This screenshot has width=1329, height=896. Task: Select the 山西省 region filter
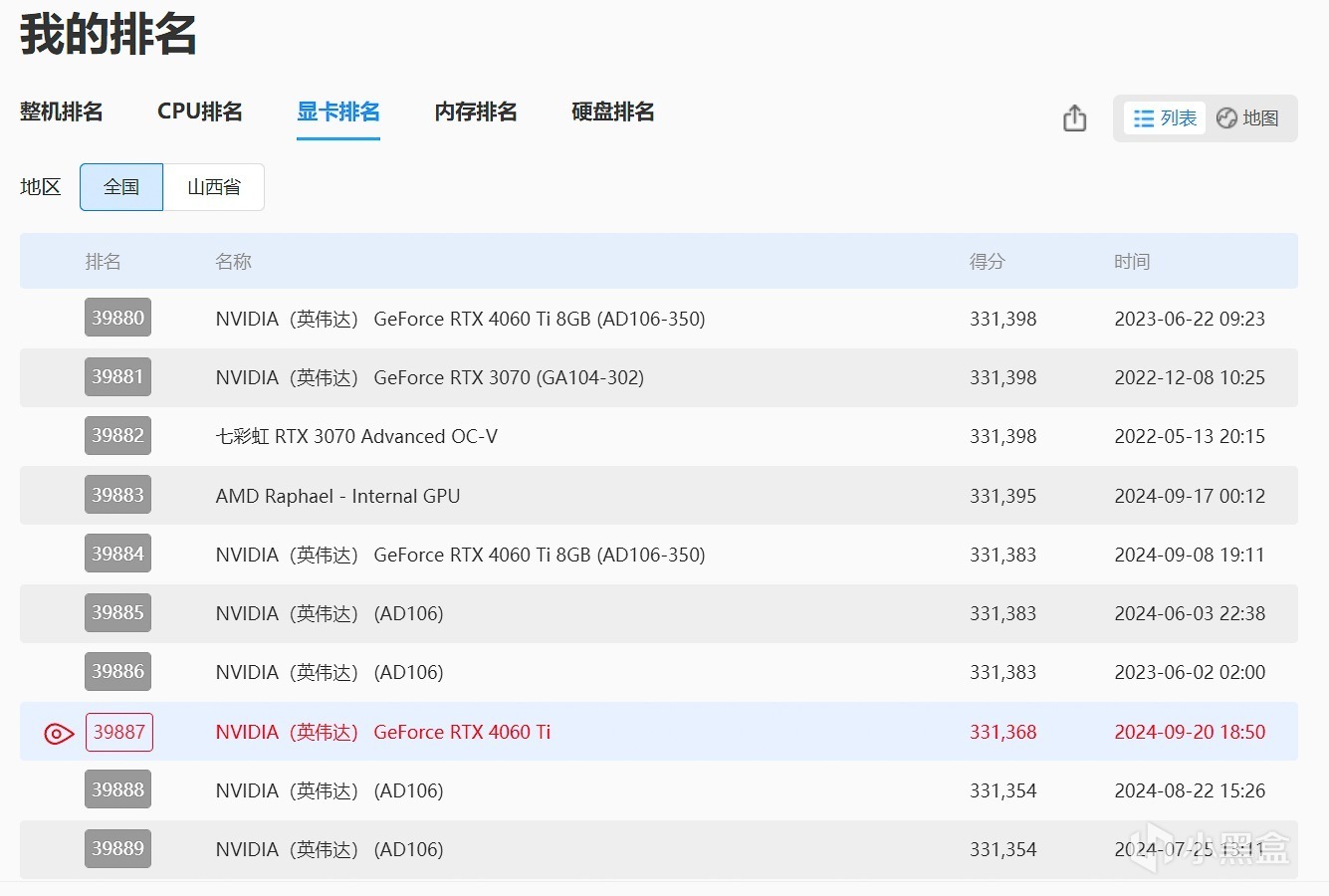click(214, 187)
